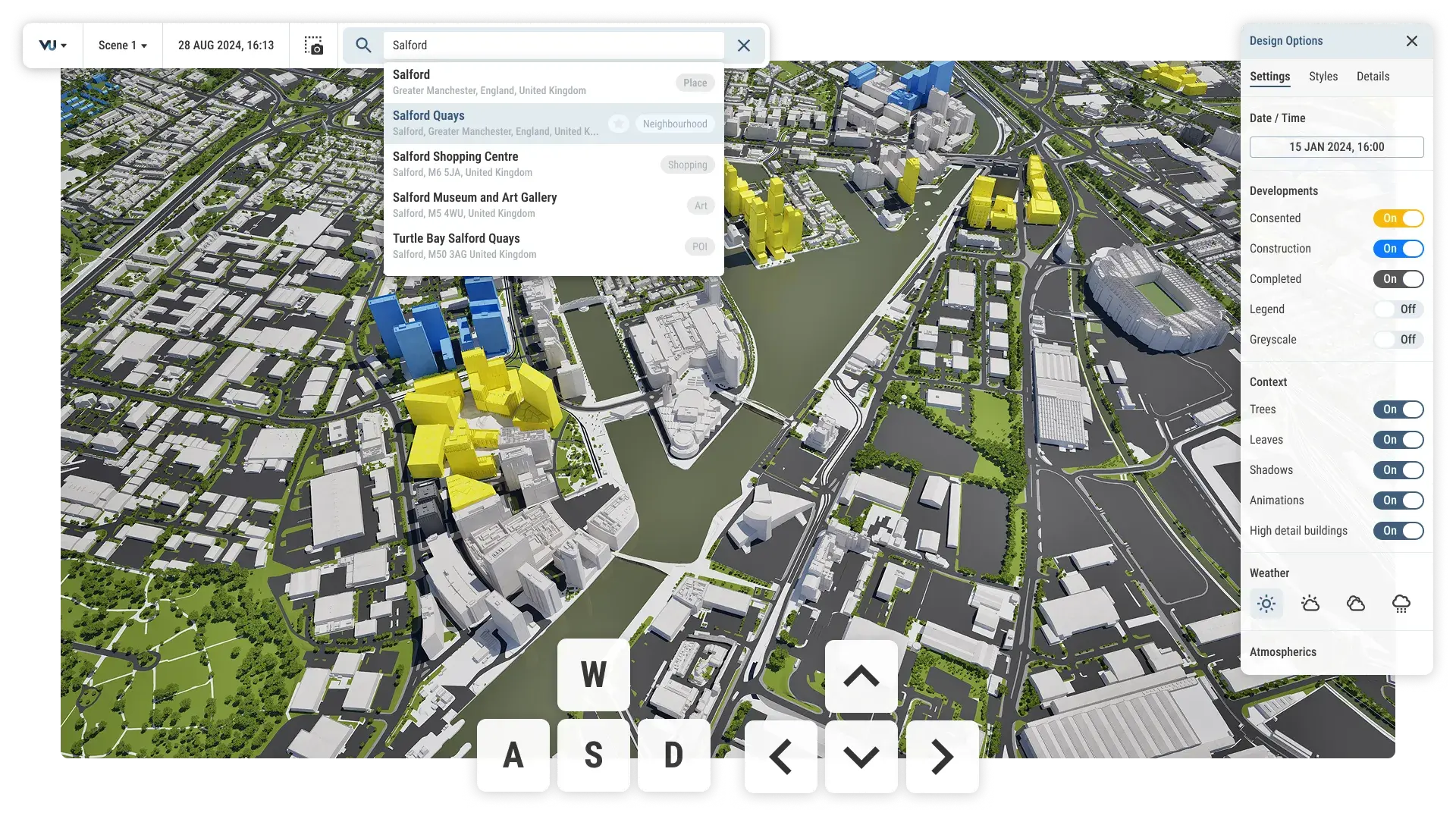The image size is (1456, 819).
Task: Toggle Construction developments off
Action: (1398, 249)
